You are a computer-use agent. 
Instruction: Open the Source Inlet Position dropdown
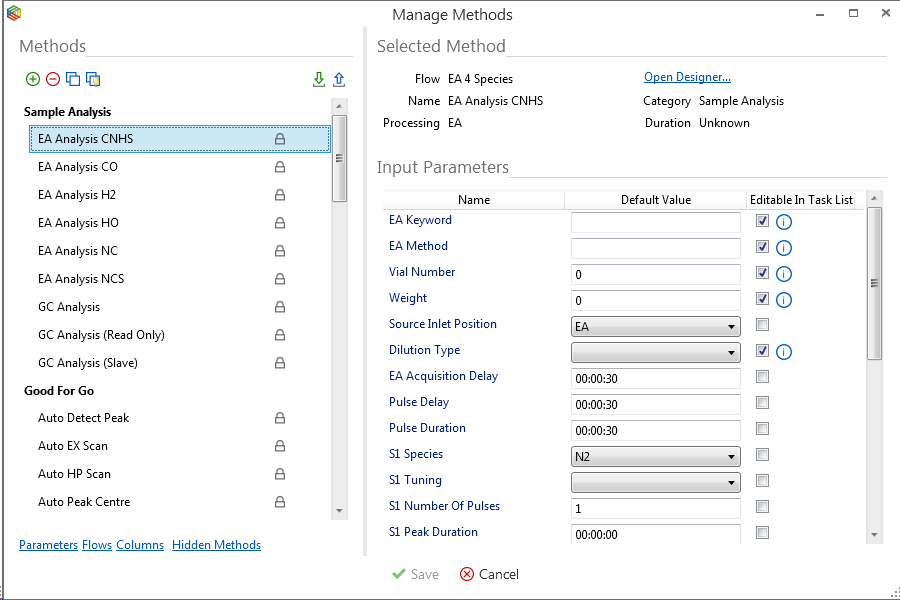pos(655,326)
